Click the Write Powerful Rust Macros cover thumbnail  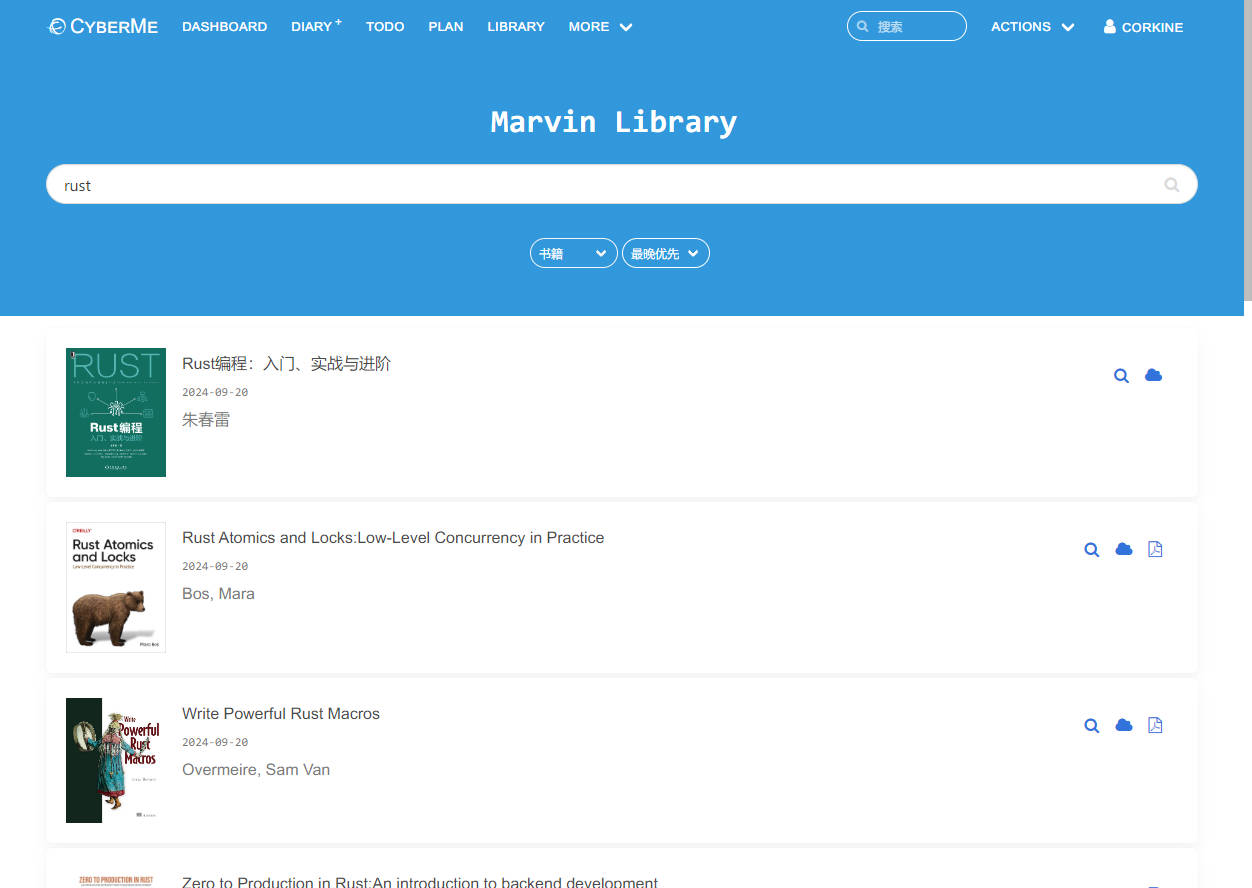[x=116, y=760]
